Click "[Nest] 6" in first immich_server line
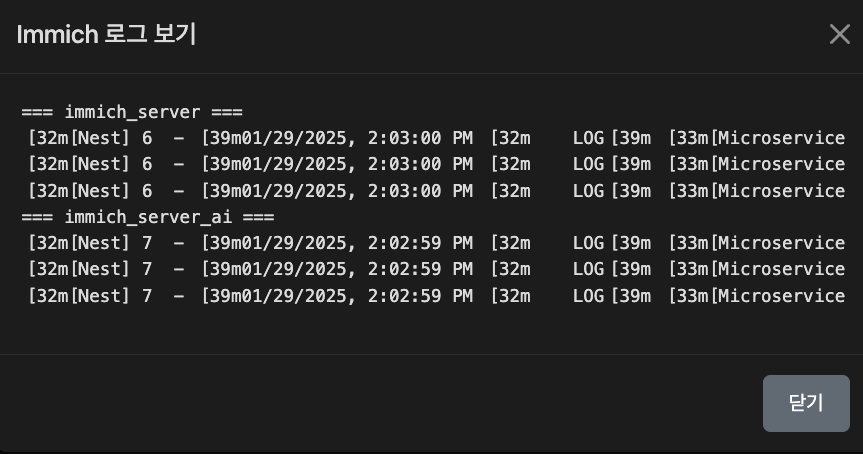The width and height of the screenshot is (863, 454). pos(110,138)
